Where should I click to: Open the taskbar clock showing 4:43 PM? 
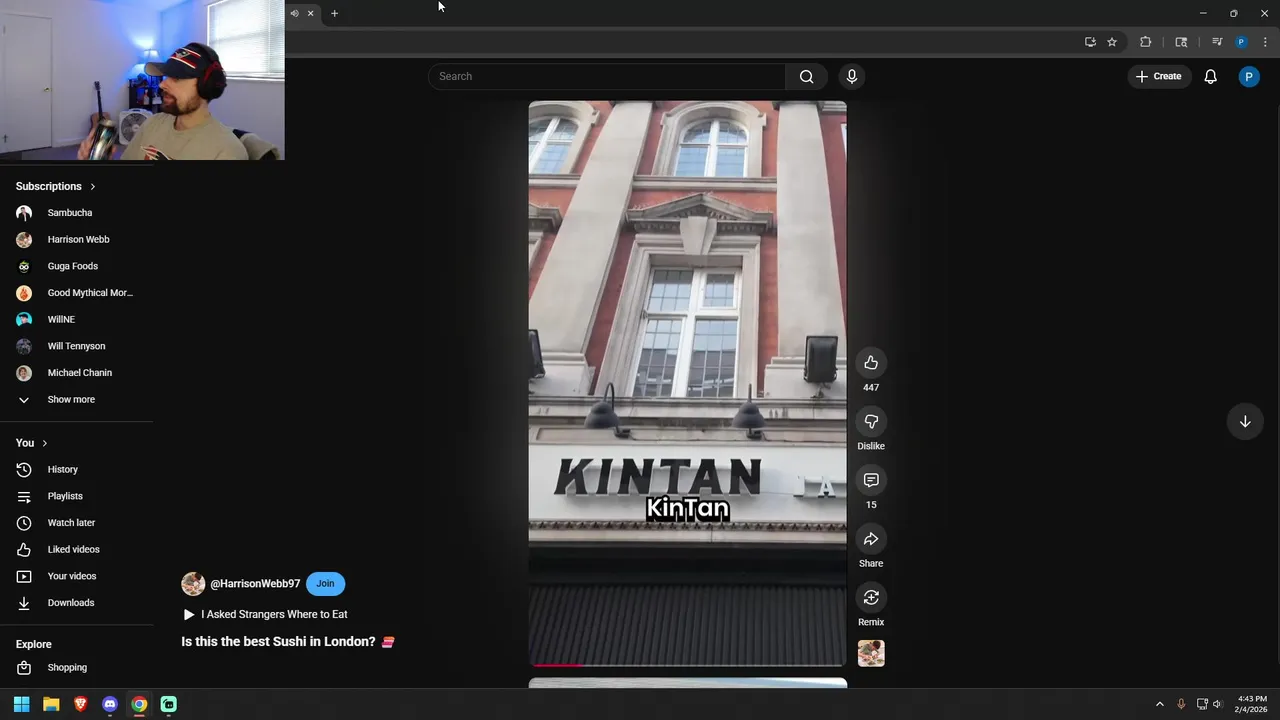point(1252,704)
